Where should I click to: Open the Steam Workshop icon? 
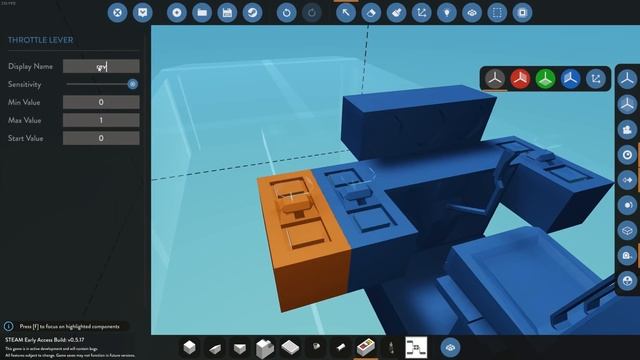pos(253,13)
